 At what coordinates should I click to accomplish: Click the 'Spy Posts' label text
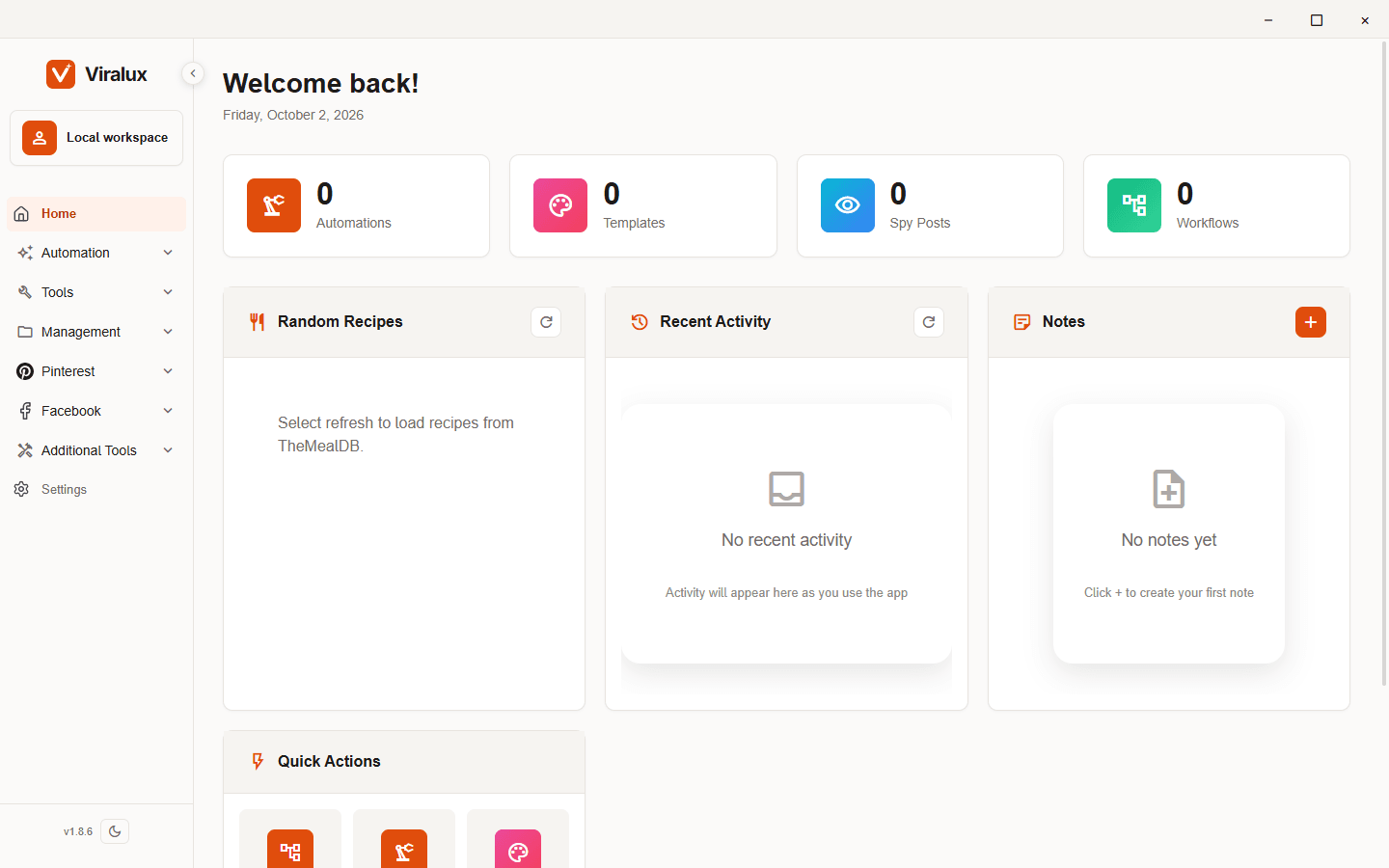(920, 223)
